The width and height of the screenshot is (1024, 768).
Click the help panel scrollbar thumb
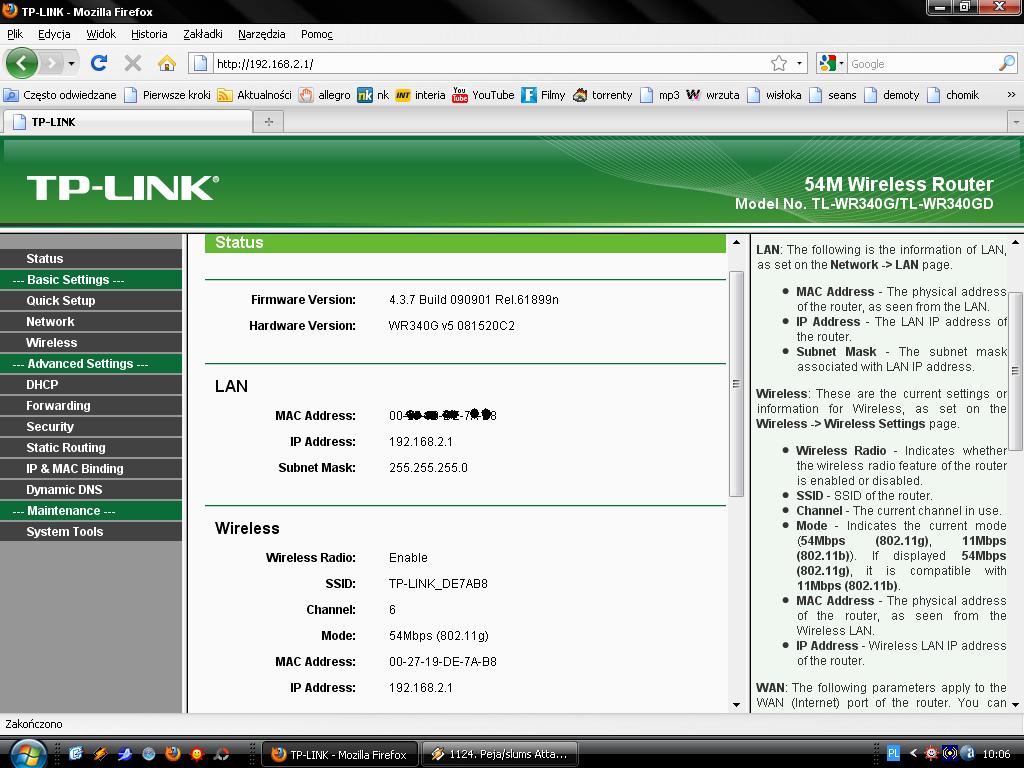click(1016, 370)
